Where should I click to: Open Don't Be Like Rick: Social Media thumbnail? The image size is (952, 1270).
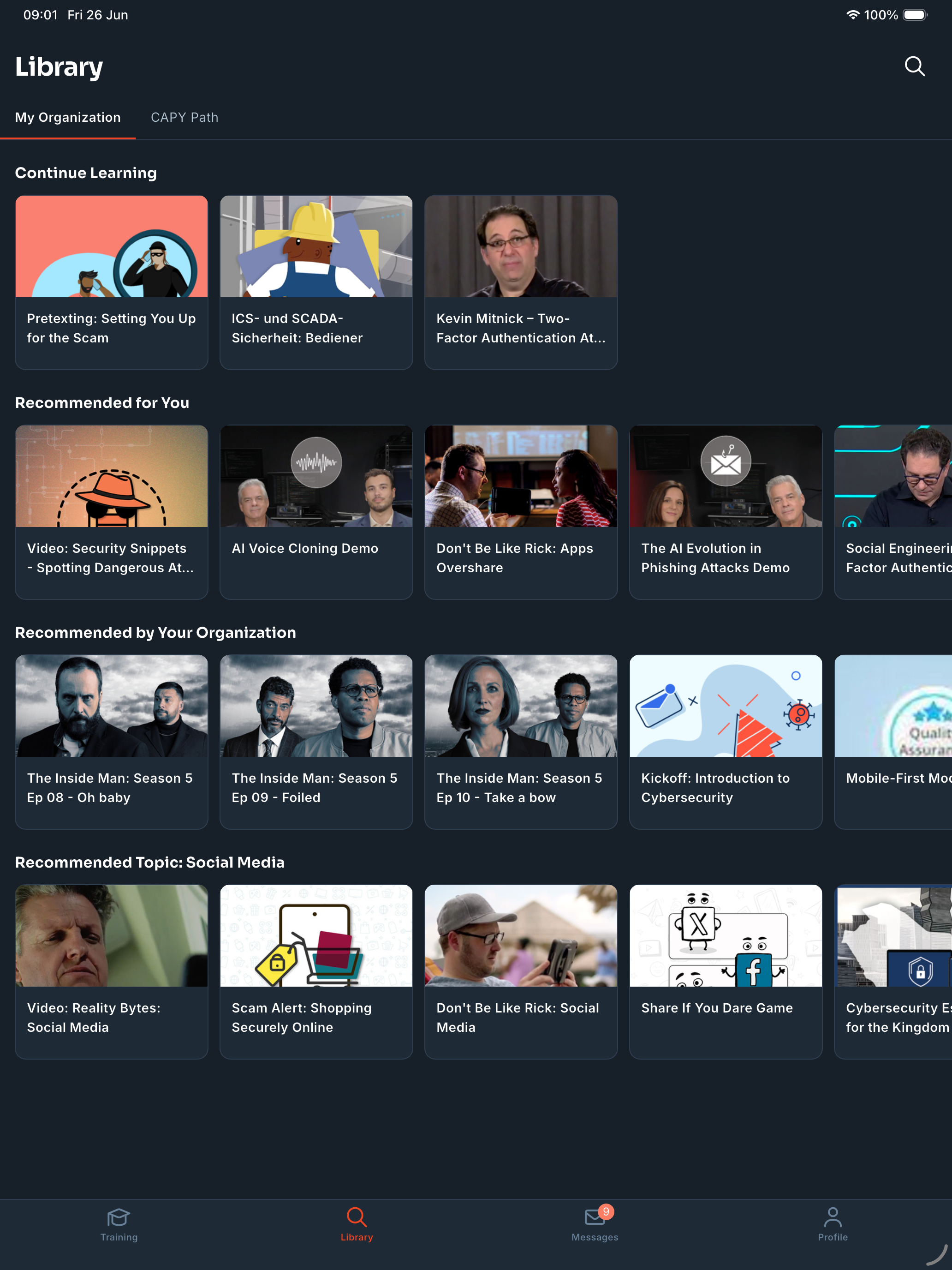coord(521,936)
